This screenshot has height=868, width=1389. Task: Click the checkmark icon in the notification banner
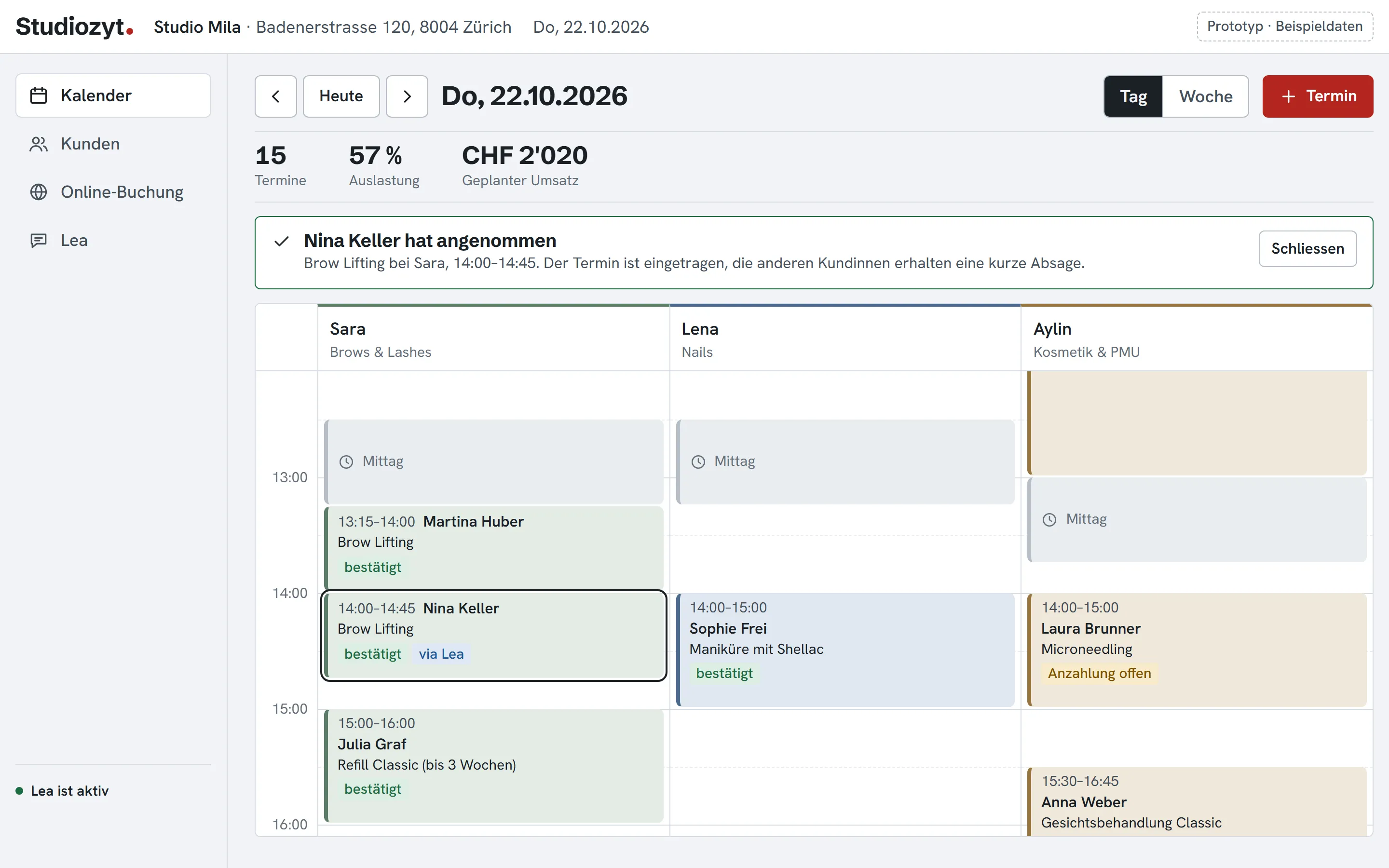point(281,242)
